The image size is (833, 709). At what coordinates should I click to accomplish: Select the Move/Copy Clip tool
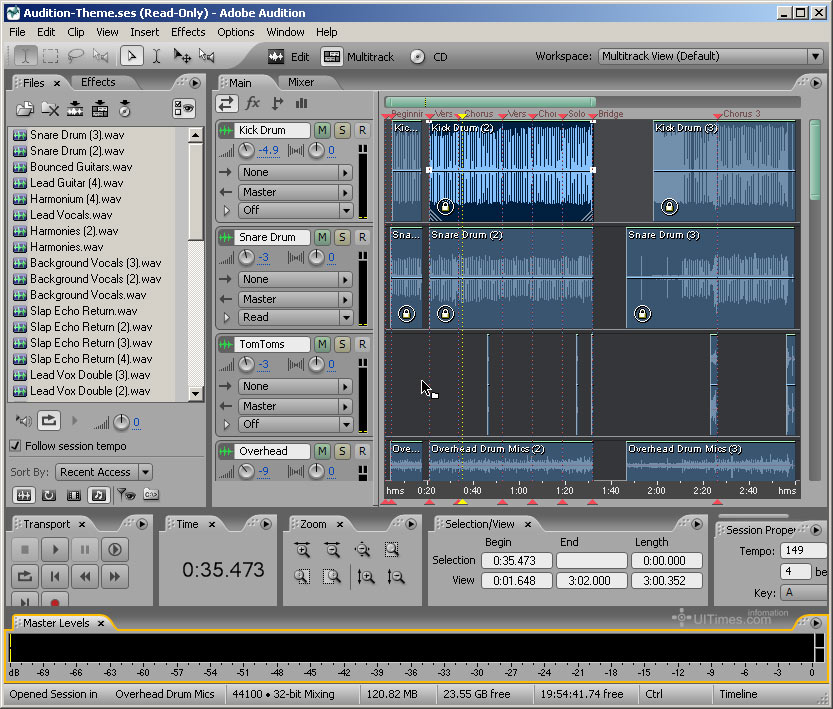(182, 56)
